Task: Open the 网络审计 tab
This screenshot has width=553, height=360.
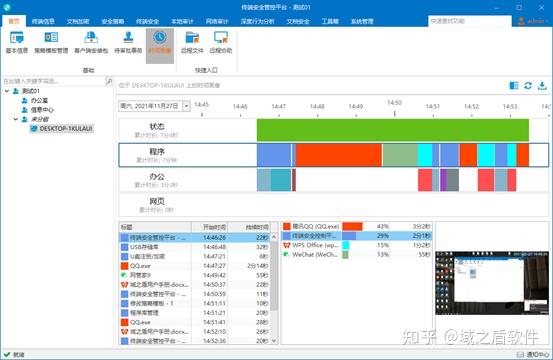Action: 217,21
